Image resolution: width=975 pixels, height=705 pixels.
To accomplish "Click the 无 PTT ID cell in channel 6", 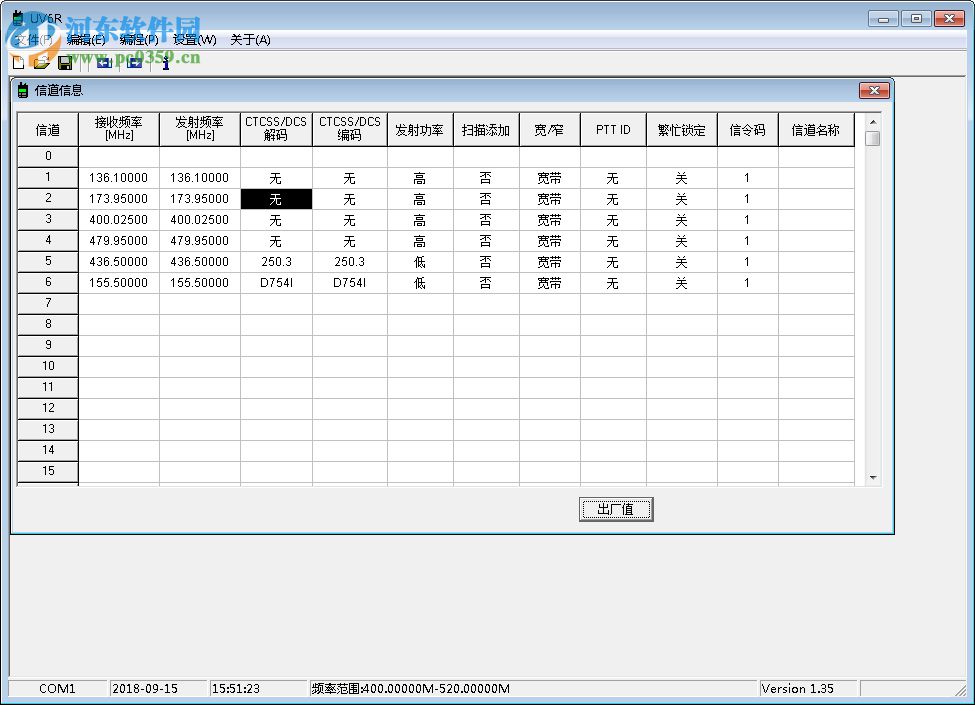I will (x=613, y=283).
